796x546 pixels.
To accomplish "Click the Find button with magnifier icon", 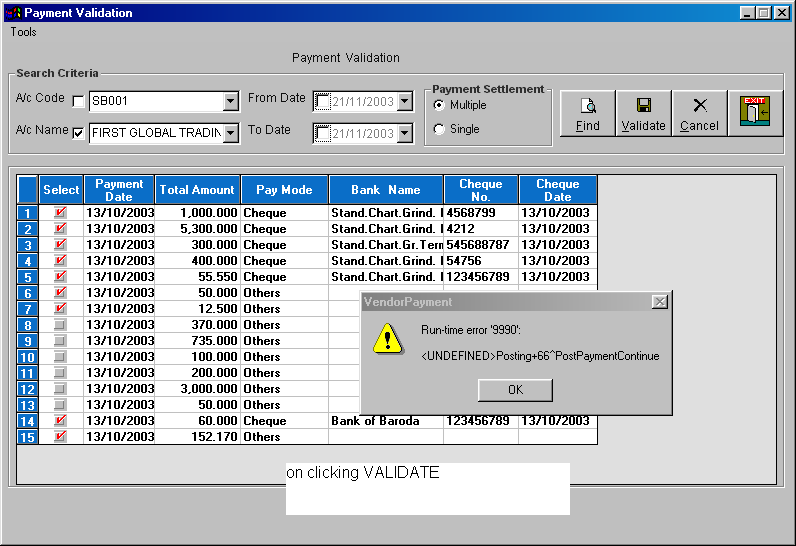I will (x=587, y=114).
